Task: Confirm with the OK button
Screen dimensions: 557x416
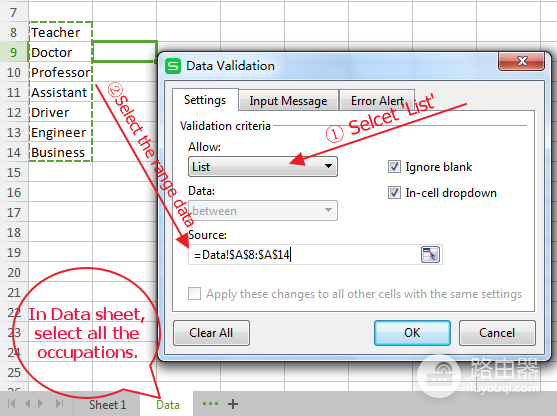Action: [x=412, y=333]
